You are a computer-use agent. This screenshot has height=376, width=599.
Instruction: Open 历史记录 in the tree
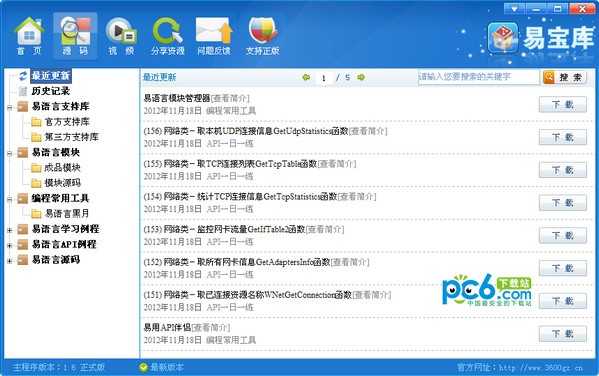(x=51, y=91)
